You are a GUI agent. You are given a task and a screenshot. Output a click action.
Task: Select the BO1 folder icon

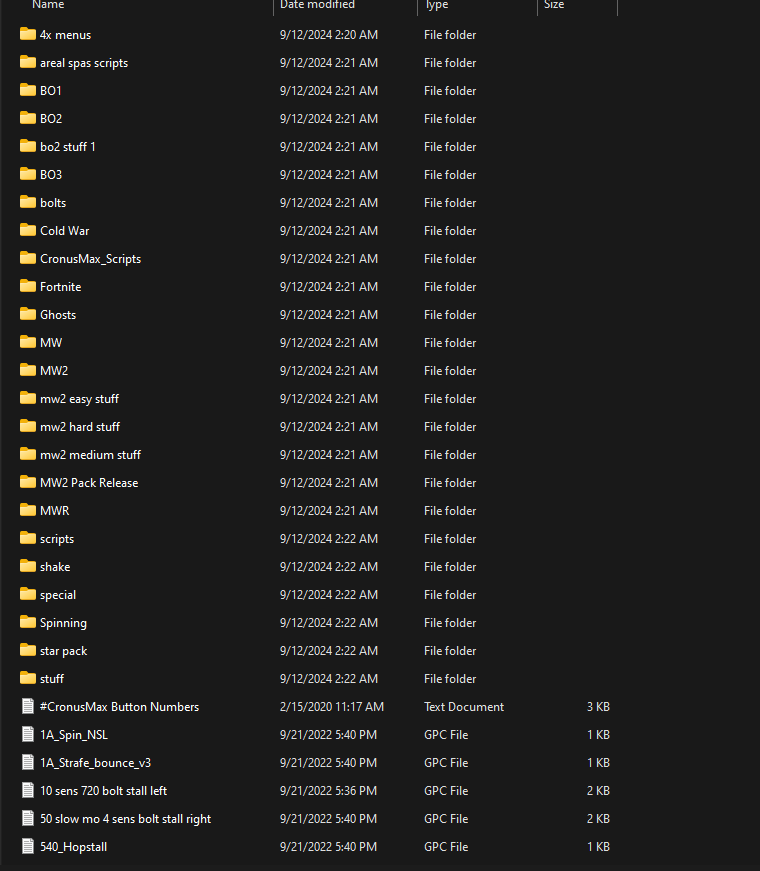coord(28,90)
